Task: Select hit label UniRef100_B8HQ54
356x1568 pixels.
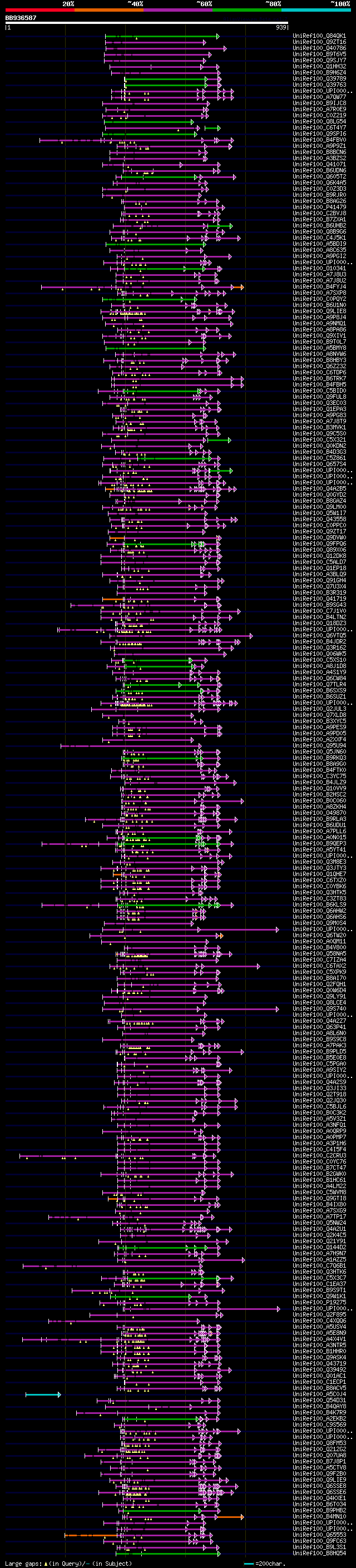Action: pos(319,1554)
